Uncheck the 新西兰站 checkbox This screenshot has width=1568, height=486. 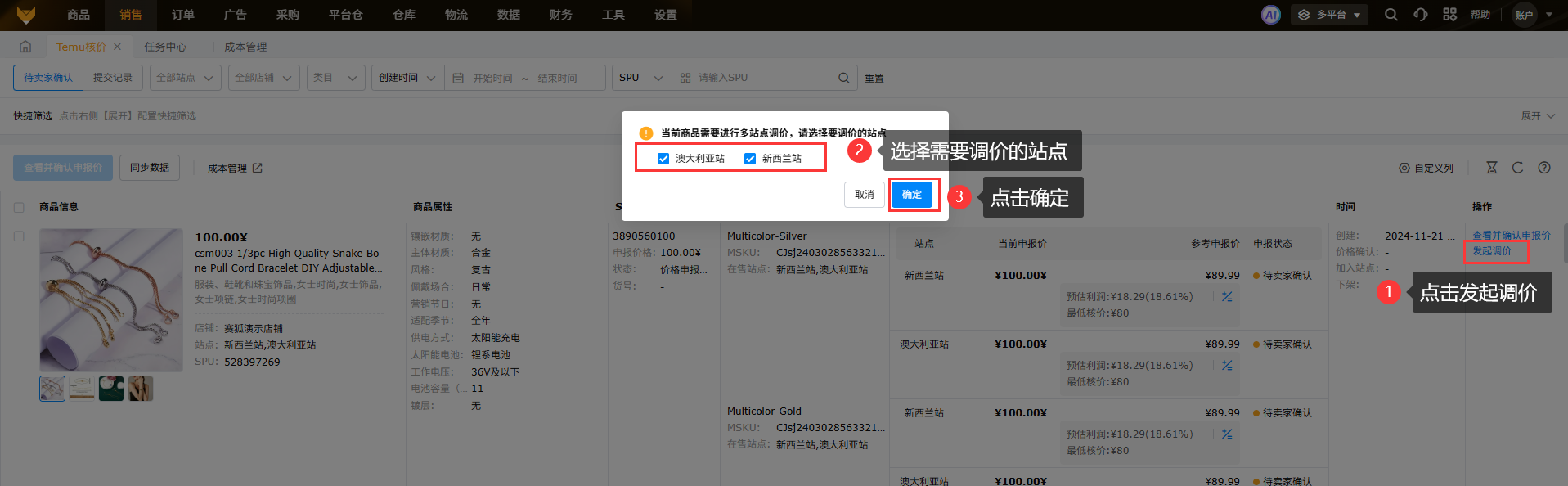coord(750,159)
